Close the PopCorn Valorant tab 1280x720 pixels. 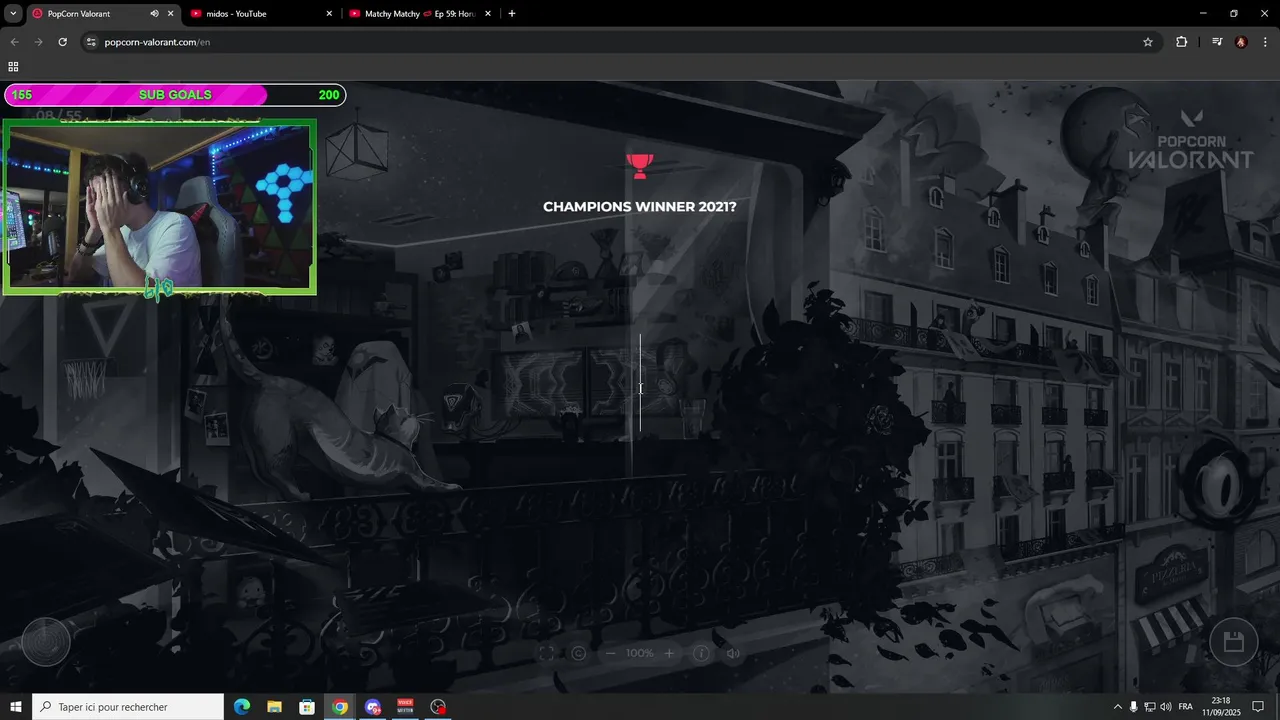[x=170, y=14]
